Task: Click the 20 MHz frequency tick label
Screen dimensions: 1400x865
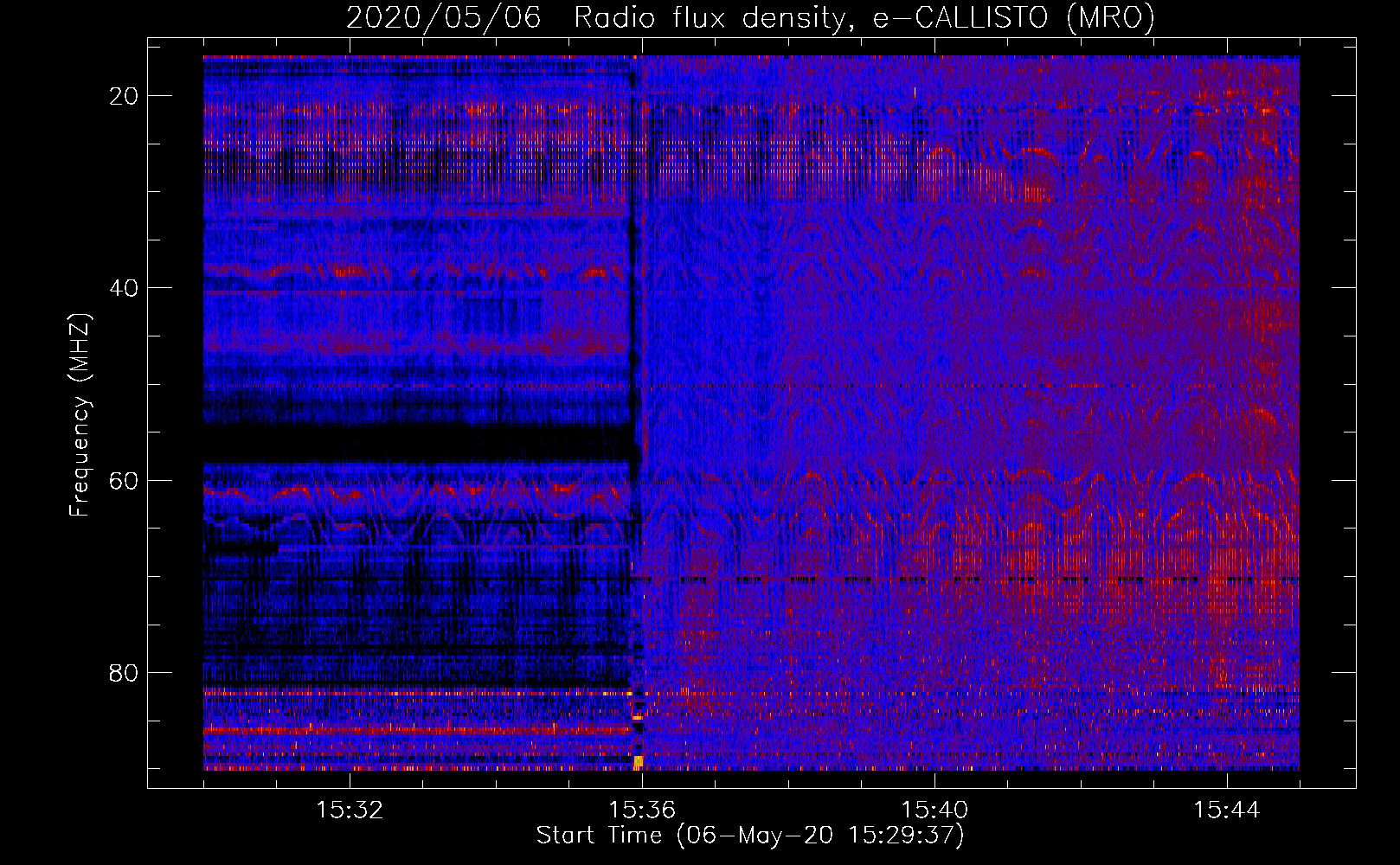Action: [x=124, y=96]
